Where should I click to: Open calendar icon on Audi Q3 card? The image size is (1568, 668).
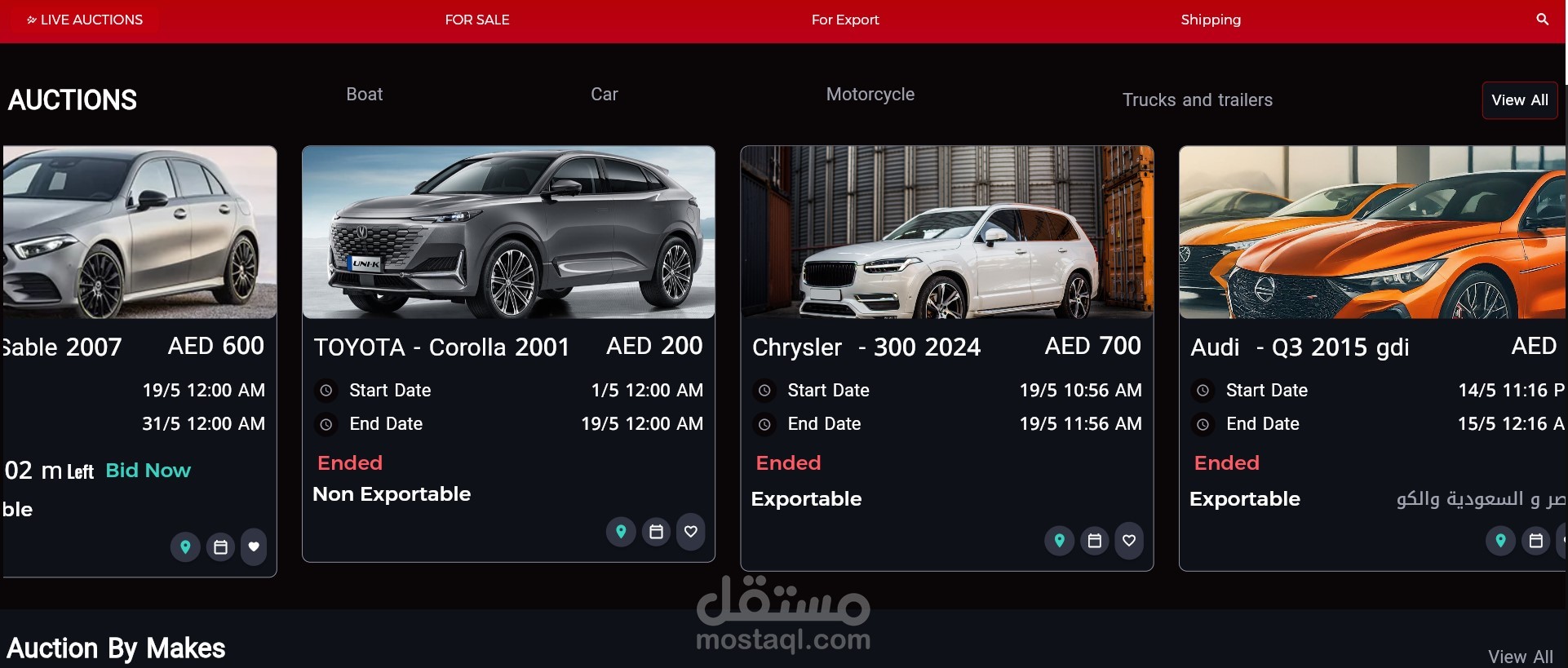point(1535,540)
